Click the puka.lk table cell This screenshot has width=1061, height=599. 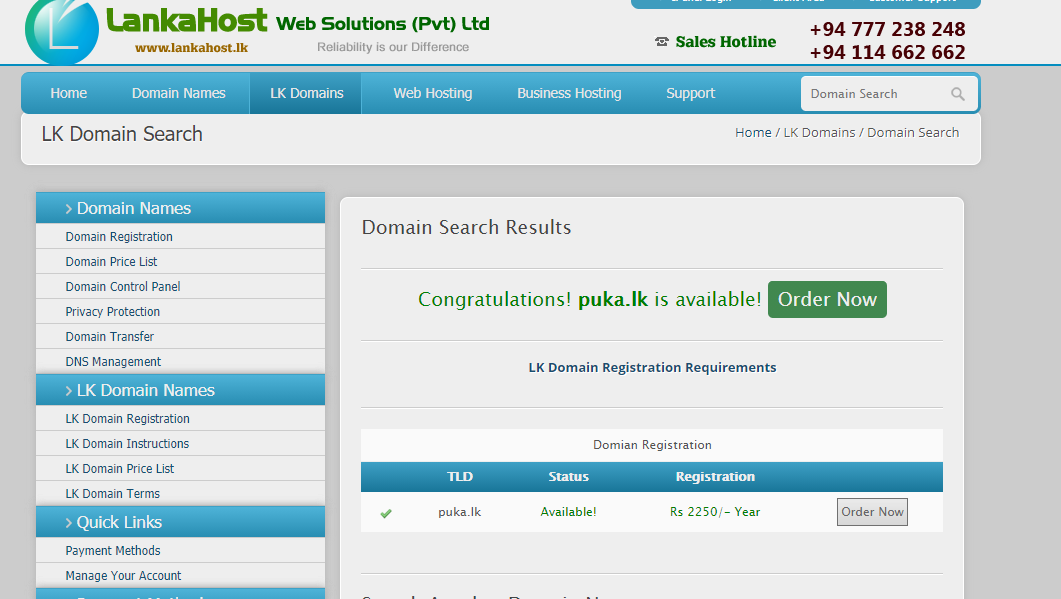[x=459, y=512]
